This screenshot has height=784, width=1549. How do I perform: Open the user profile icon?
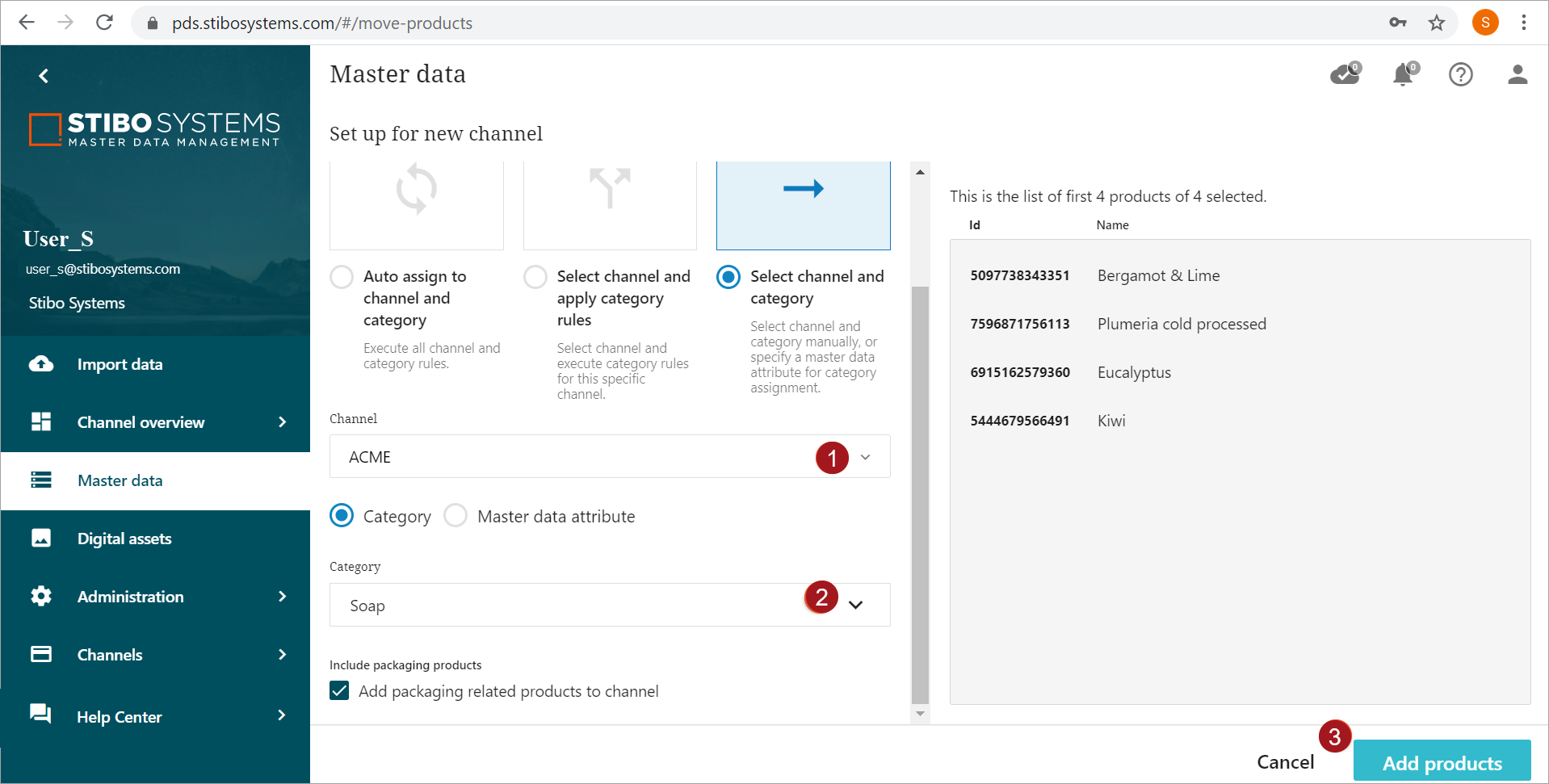[x=1518, y=74]
